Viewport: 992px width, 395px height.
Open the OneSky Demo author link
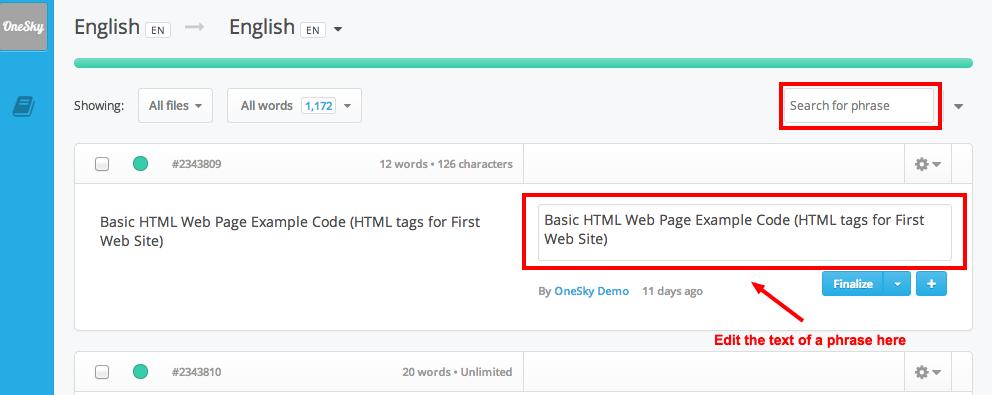pos(592,291)
